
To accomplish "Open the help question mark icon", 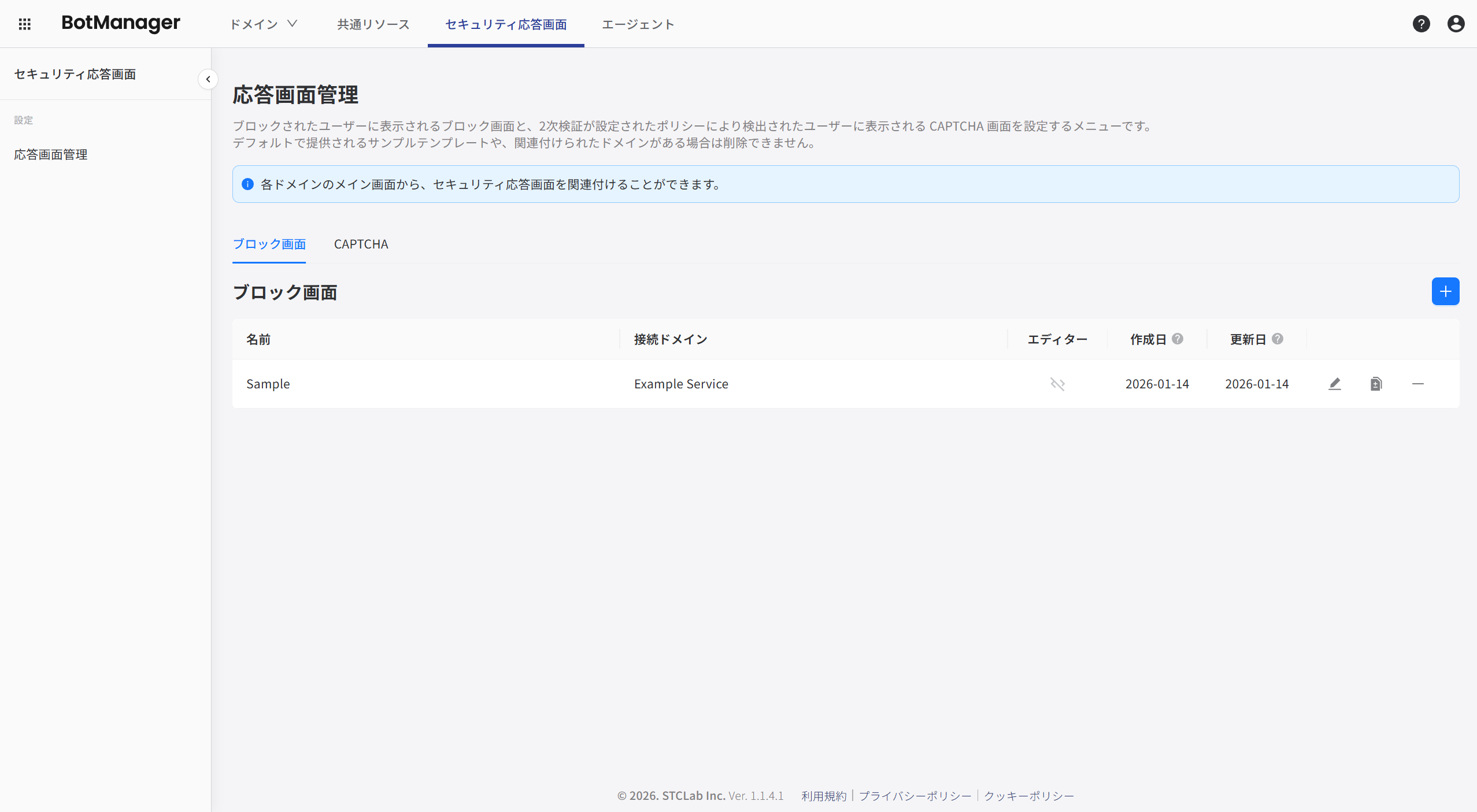I will pos(1422,24).
